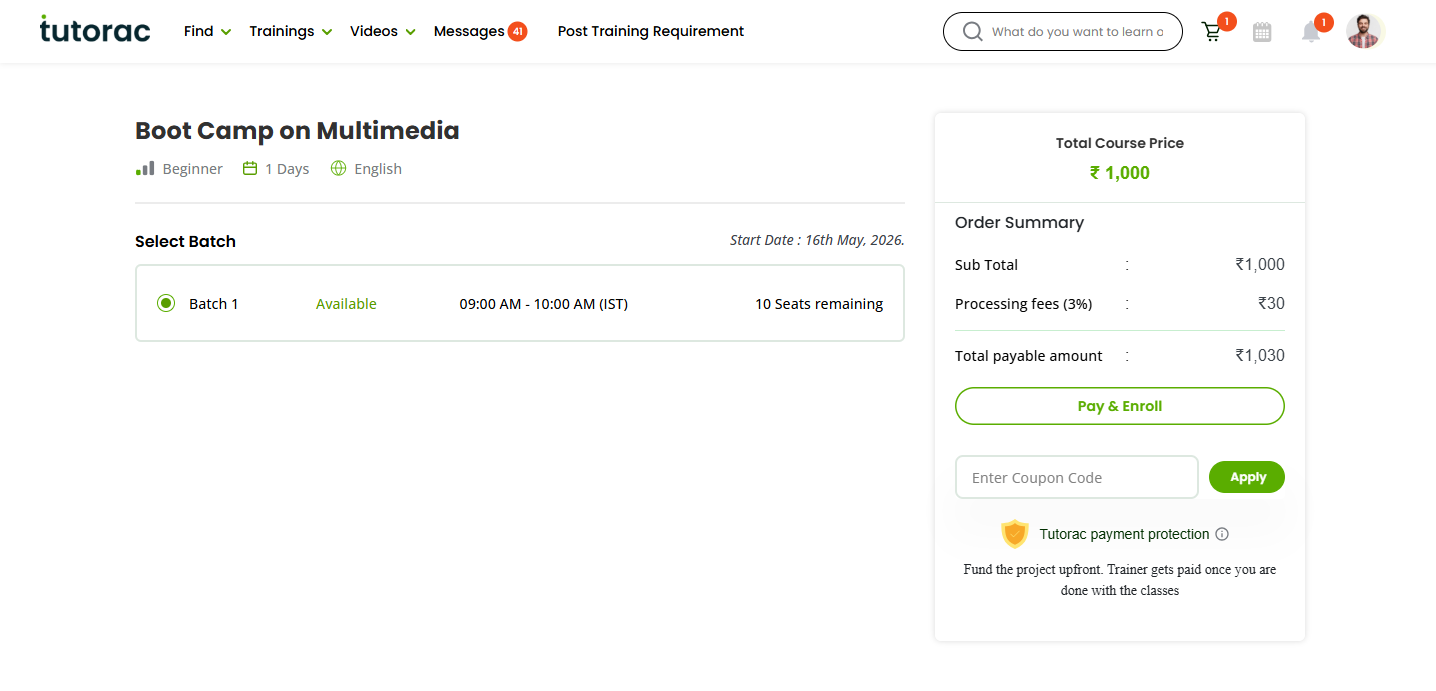The height and width of the screenshot is (691, 1436).
Task: Click the Pay & Enroll button
Action: click(x=1120, y=406)
